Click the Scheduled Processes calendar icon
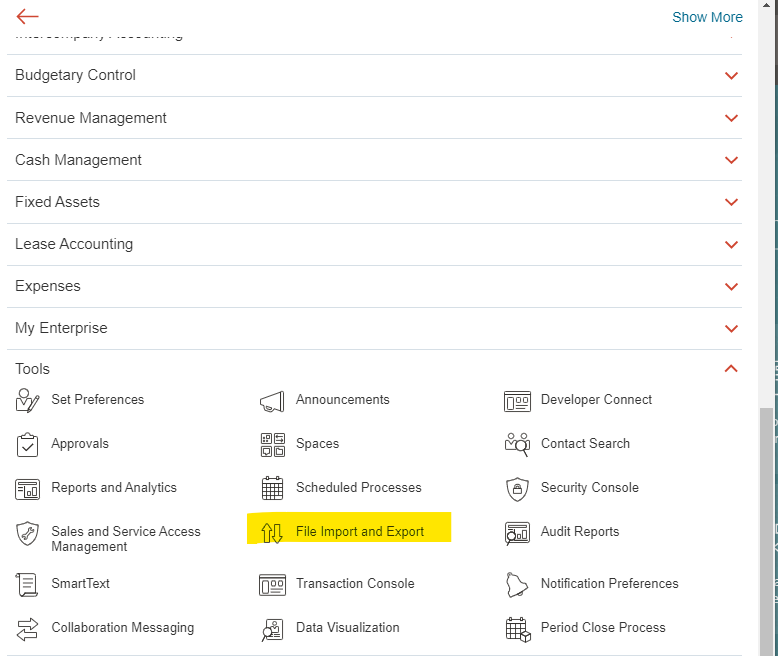 click(x=272, y=489)
